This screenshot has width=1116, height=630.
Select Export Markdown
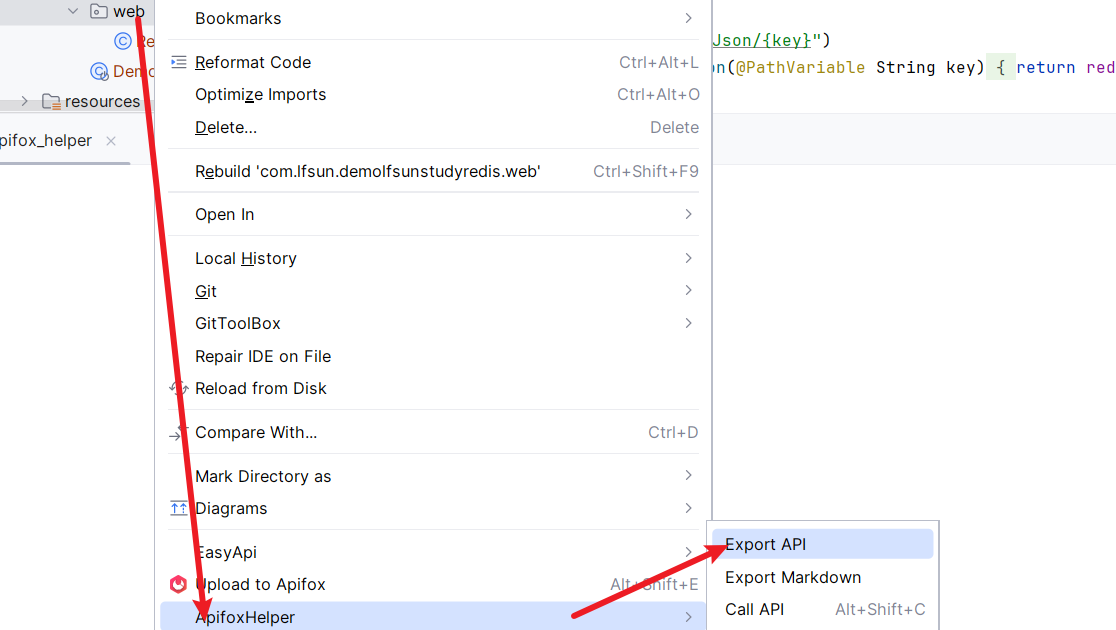click(x=793, y=577)
